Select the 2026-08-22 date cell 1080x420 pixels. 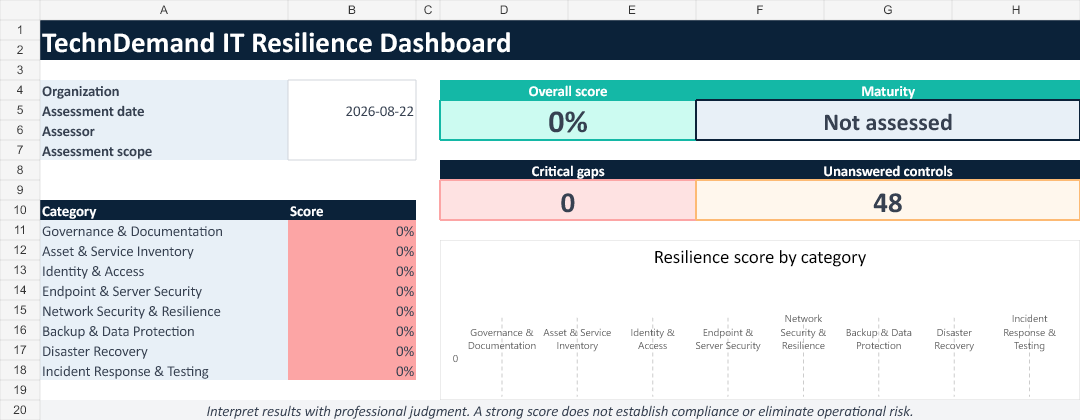pos(352,111)
